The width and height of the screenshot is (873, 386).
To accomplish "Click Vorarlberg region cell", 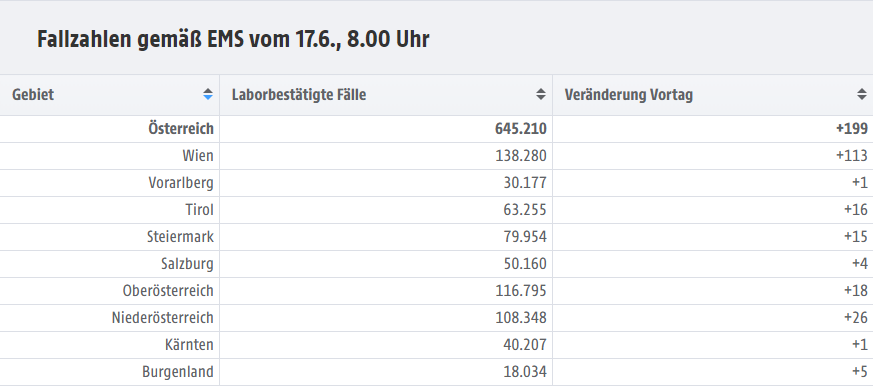I will (x=110, y=183).
